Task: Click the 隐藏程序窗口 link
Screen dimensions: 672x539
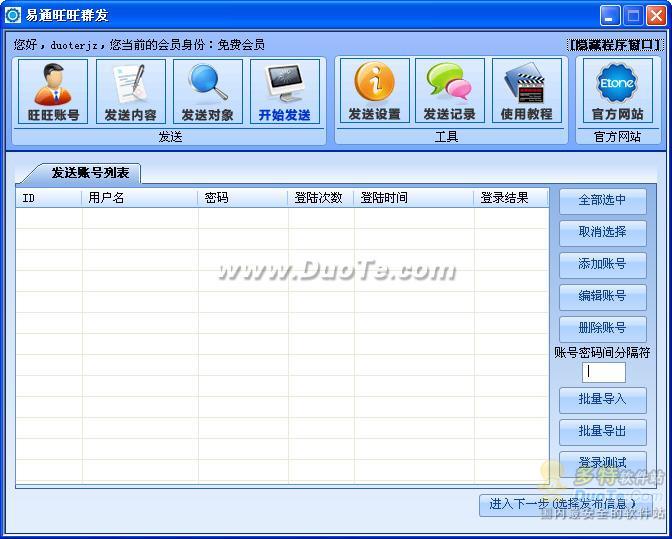Action: tap(614, 45)
